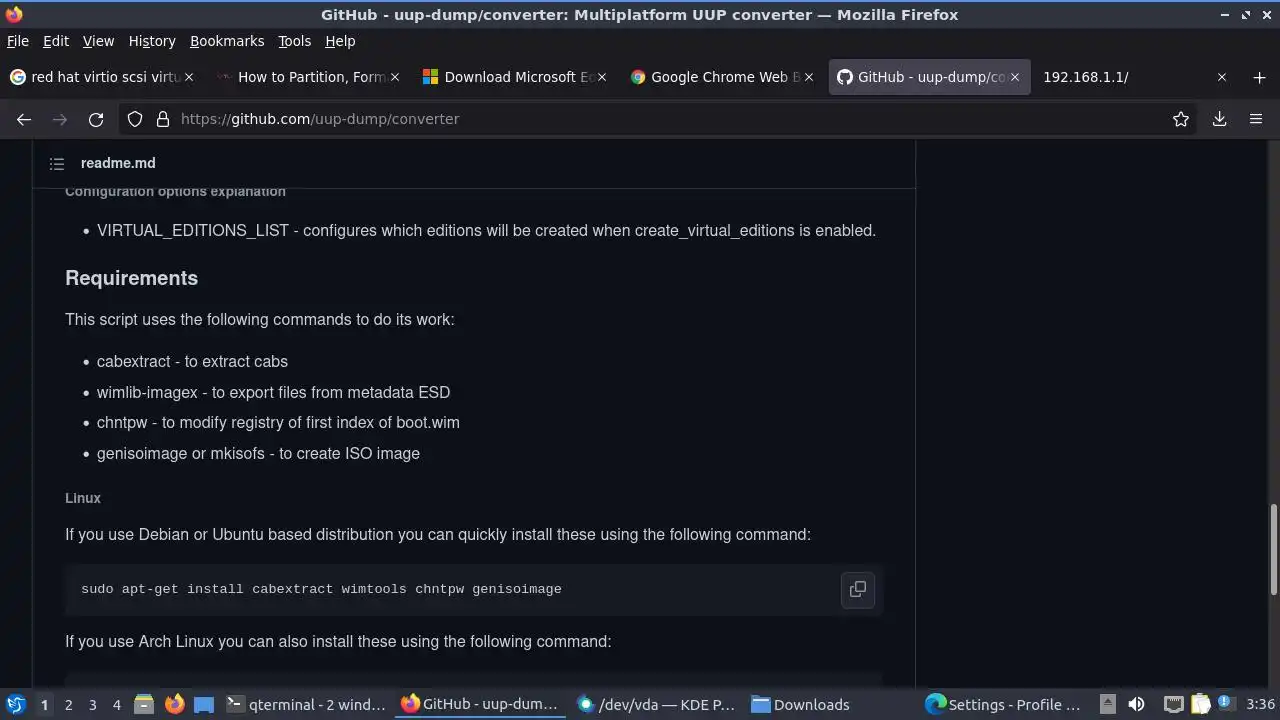Click the show desktop icon in panel
1280x720 pixels.
204,704
